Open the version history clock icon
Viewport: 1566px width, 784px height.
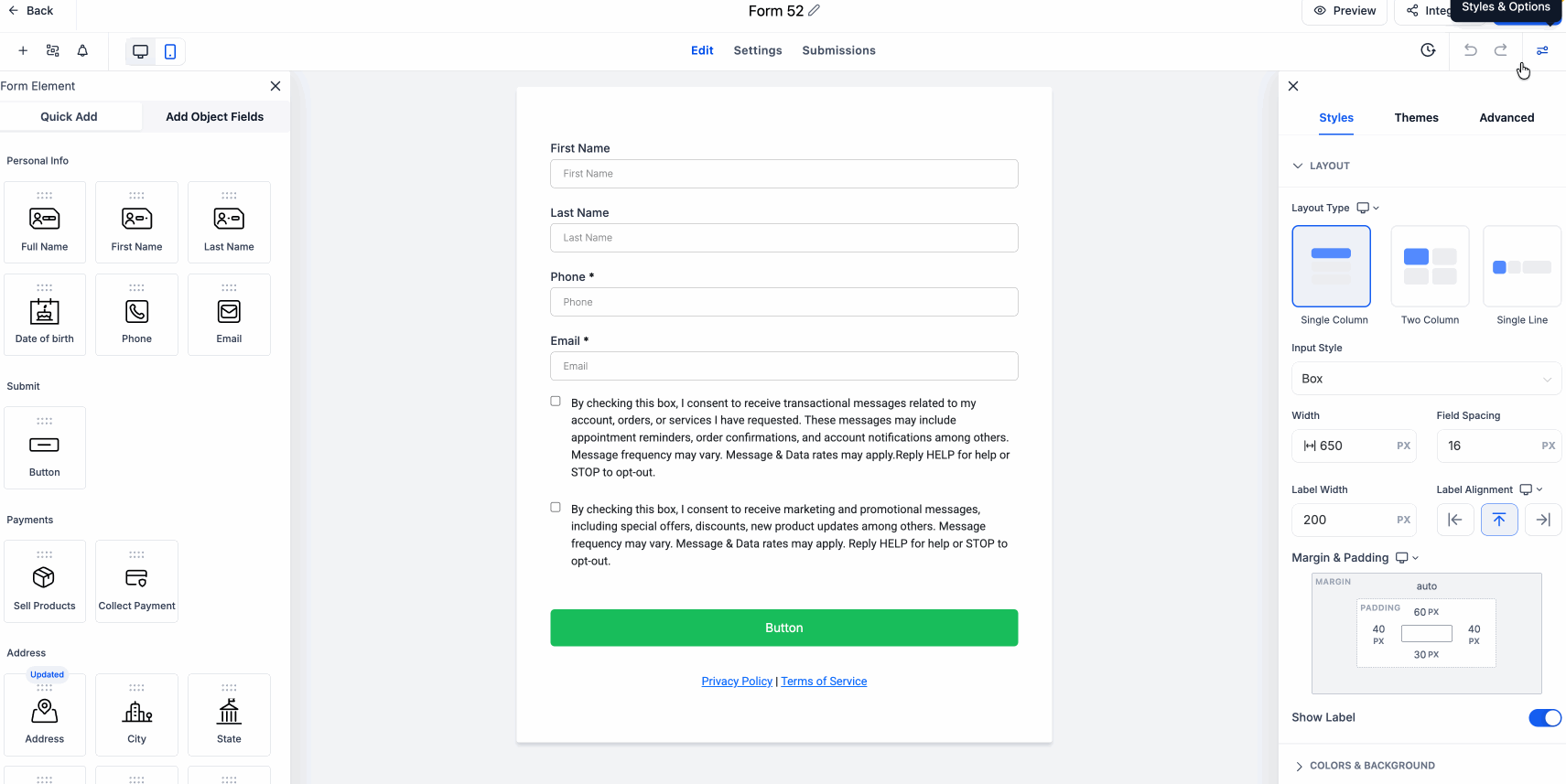[x=1428, y=50]
